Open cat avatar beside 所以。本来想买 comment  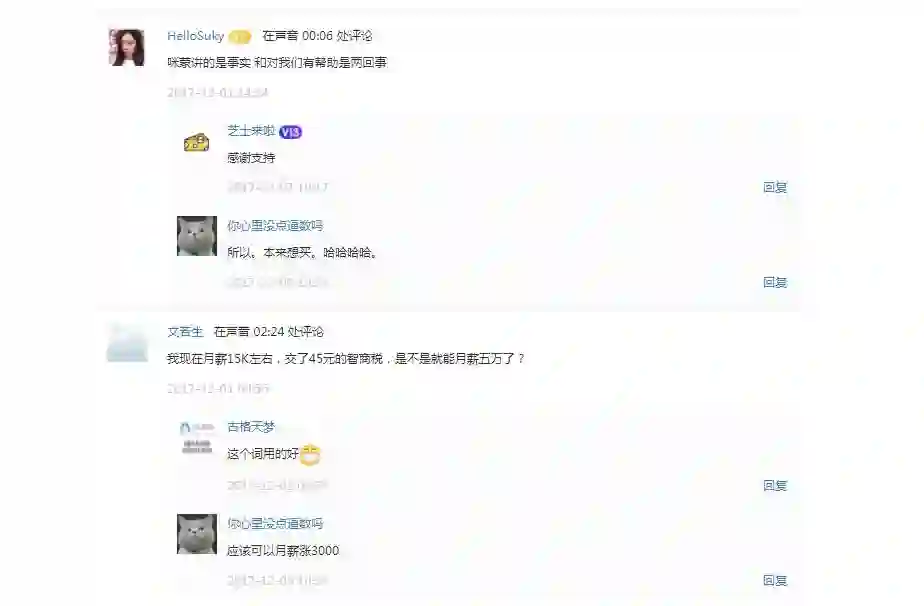[197, 236]
